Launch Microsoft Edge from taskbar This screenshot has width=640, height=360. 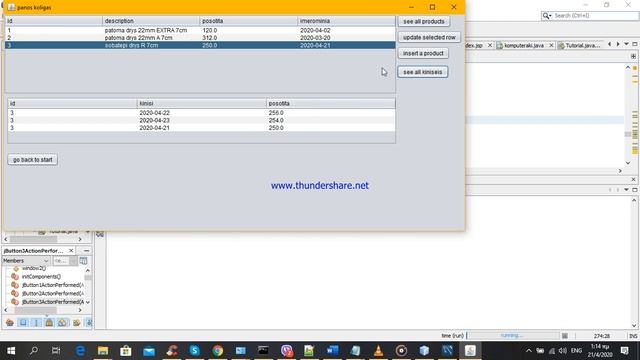coord(80,351)
